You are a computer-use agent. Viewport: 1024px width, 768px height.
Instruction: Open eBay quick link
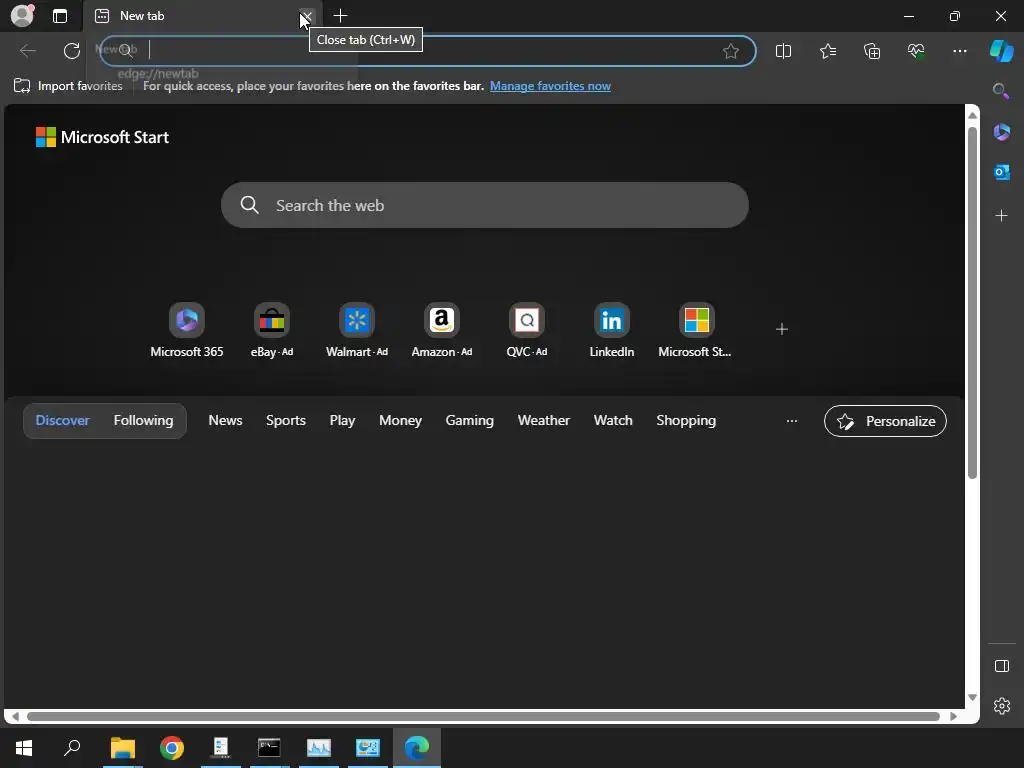[x=272, y=330]
